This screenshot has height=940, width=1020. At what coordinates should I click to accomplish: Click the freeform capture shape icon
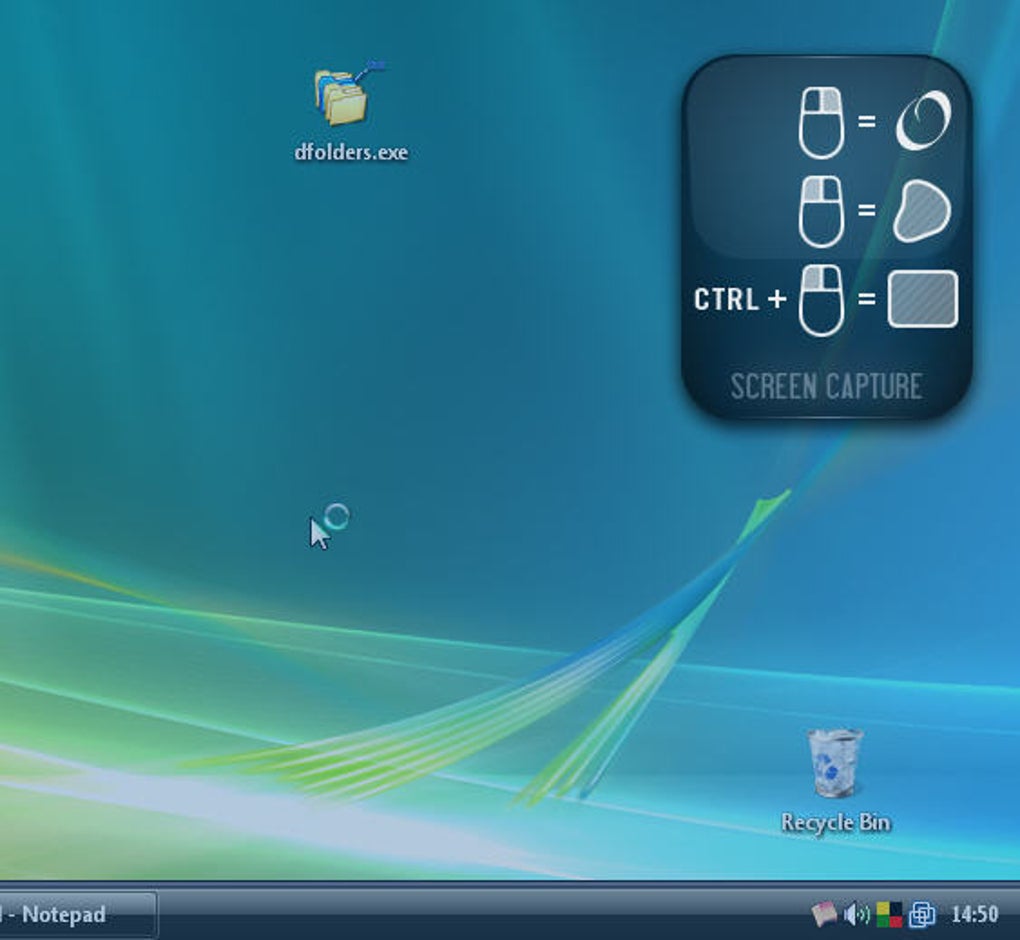921,211
